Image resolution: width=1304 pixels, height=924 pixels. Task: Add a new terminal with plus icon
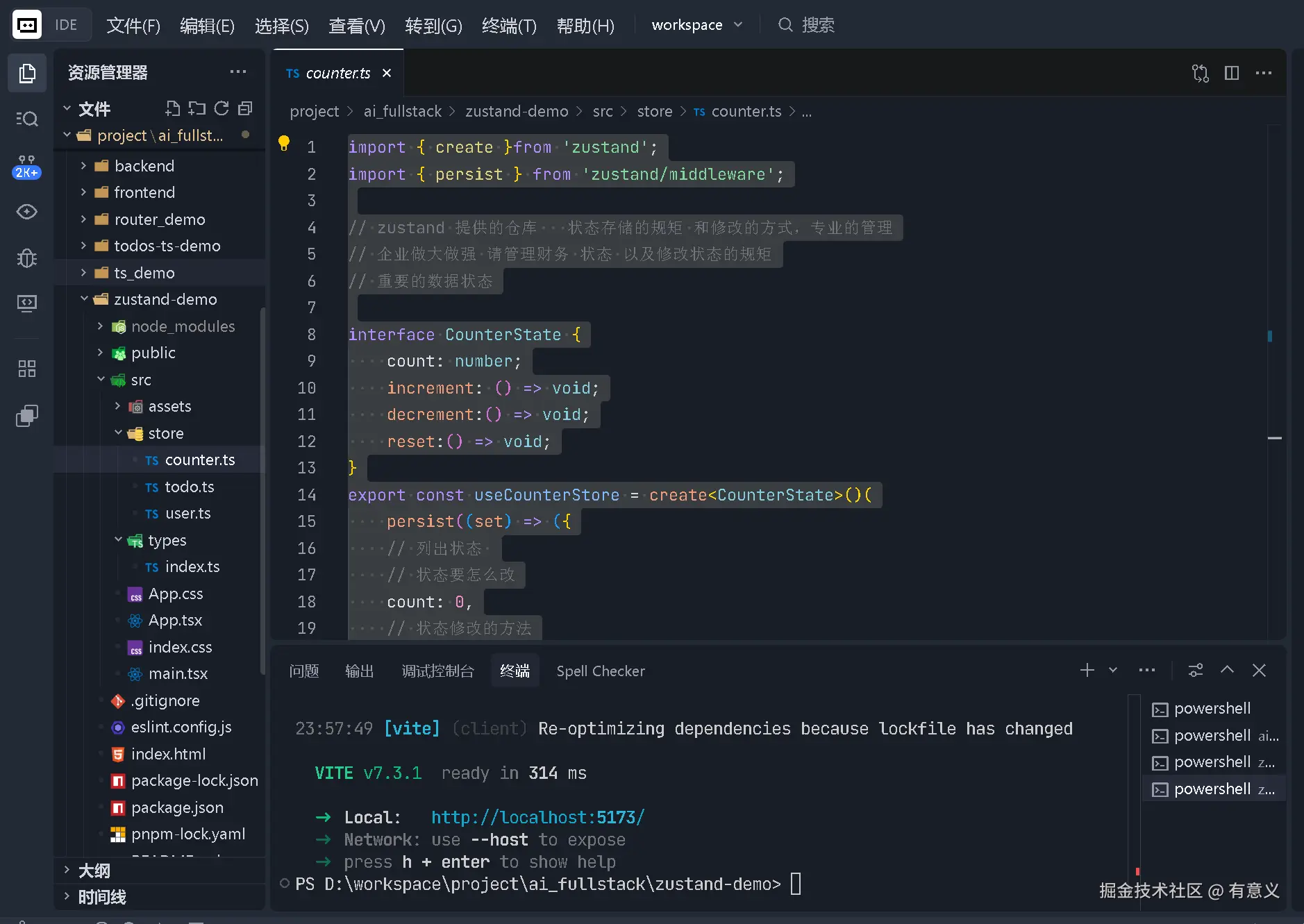1087,670
